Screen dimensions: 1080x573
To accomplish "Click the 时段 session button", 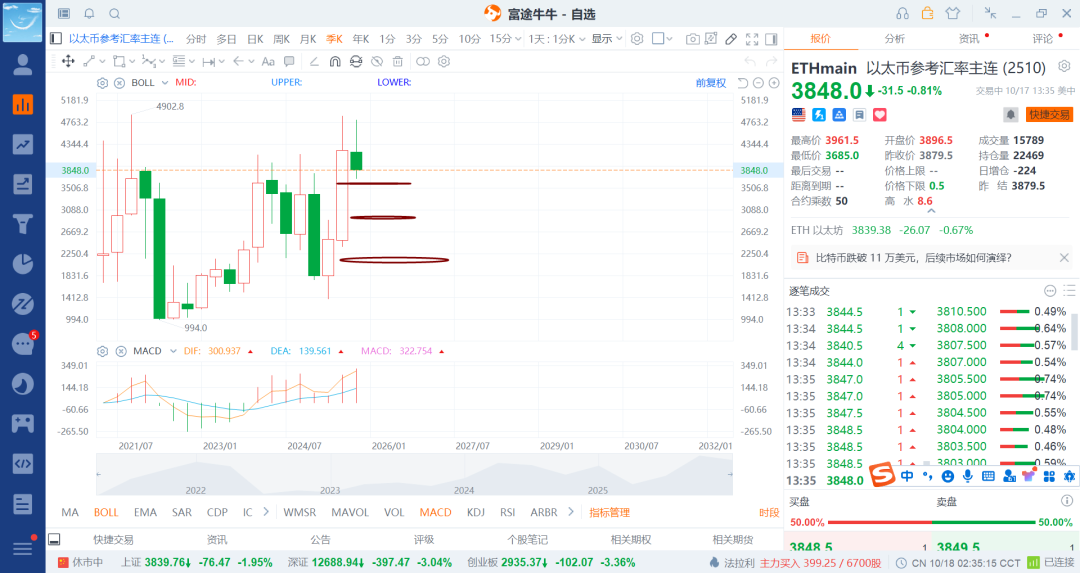I will click(769, 512).
